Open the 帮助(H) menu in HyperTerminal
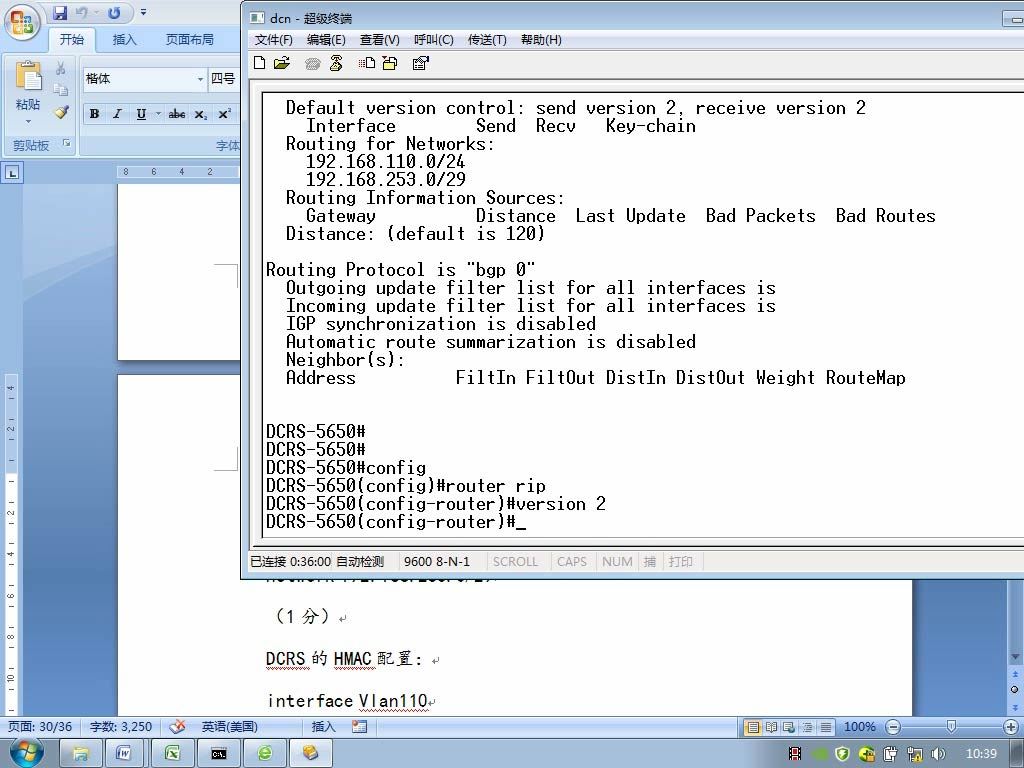This screenshot has width=1024, height=768. click(541, 40)
